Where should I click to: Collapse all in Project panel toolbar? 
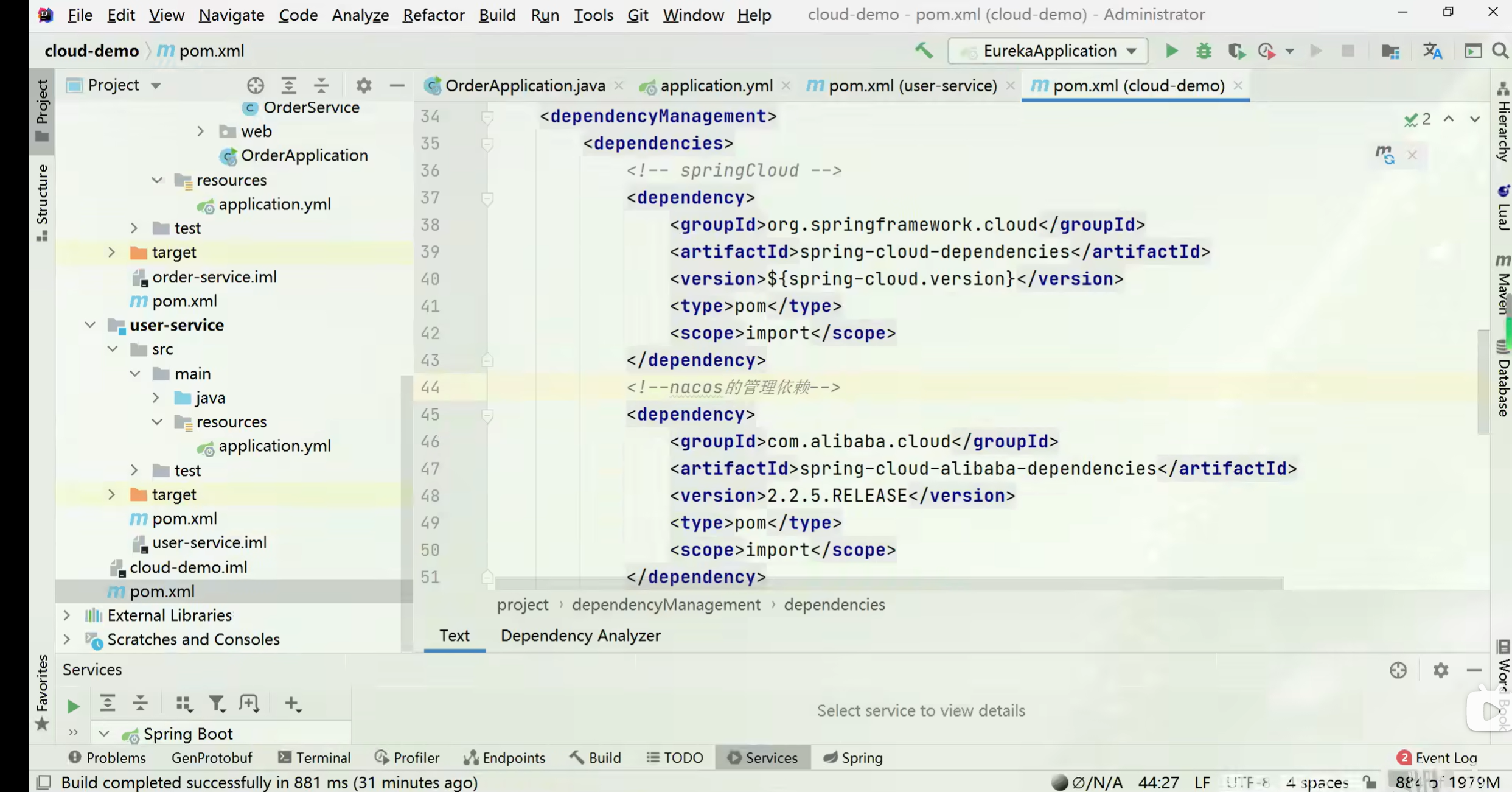pyautogui.click(x=322, y=85)
